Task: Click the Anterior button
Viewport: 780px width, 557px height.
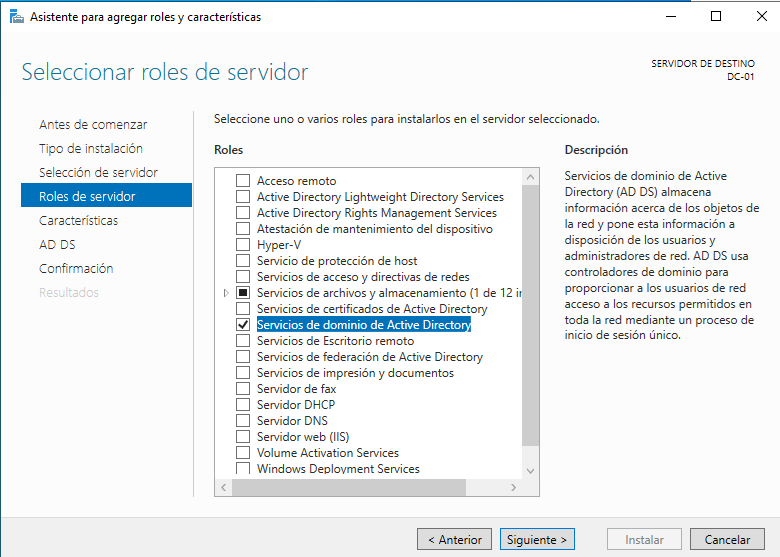Action: pyautogui.click(x=455, y=540)
